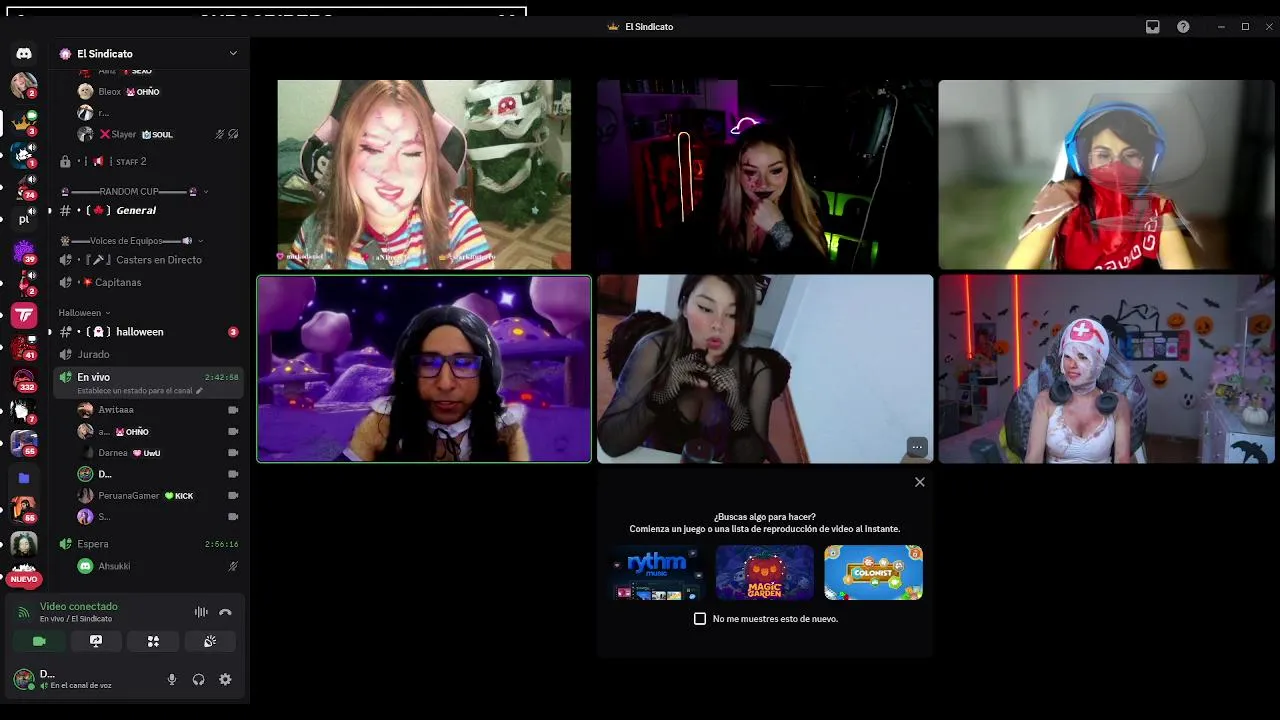Viewport: 1280px width, 720px height.
Task: Share your screen button
Action: pyautogui.click(x=96, y=641)
